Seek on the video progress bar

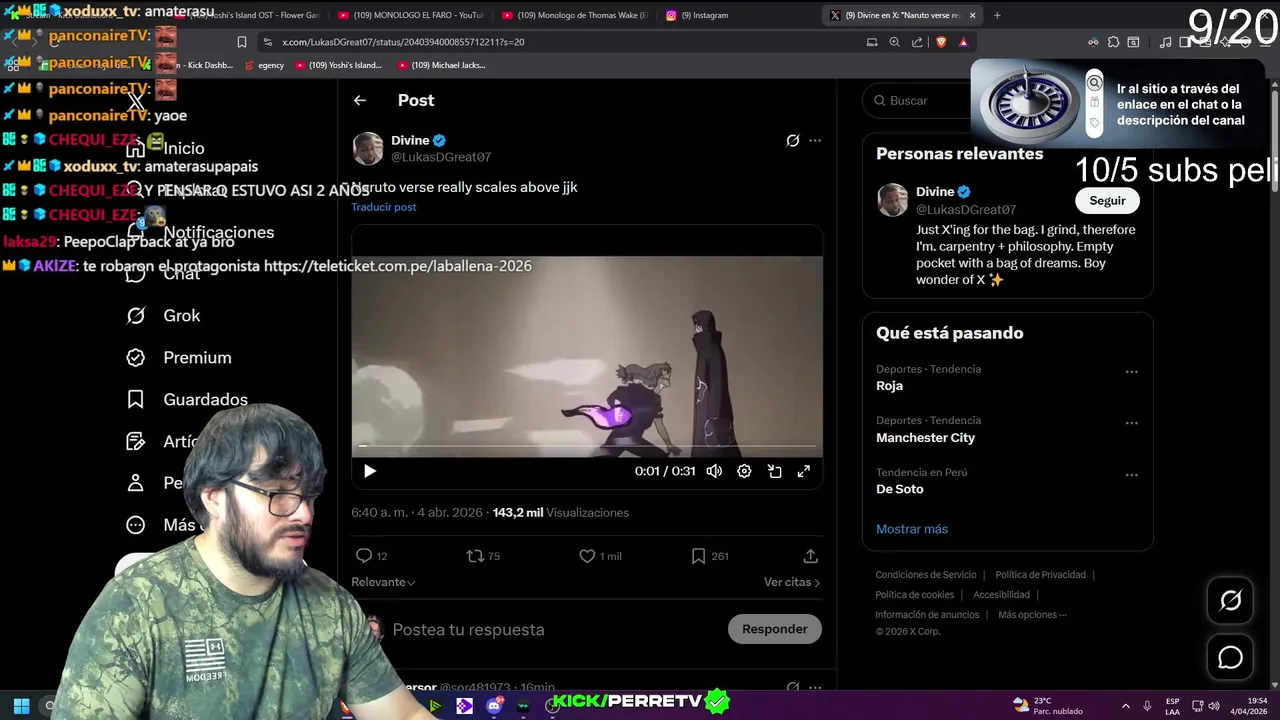point(587,447)
